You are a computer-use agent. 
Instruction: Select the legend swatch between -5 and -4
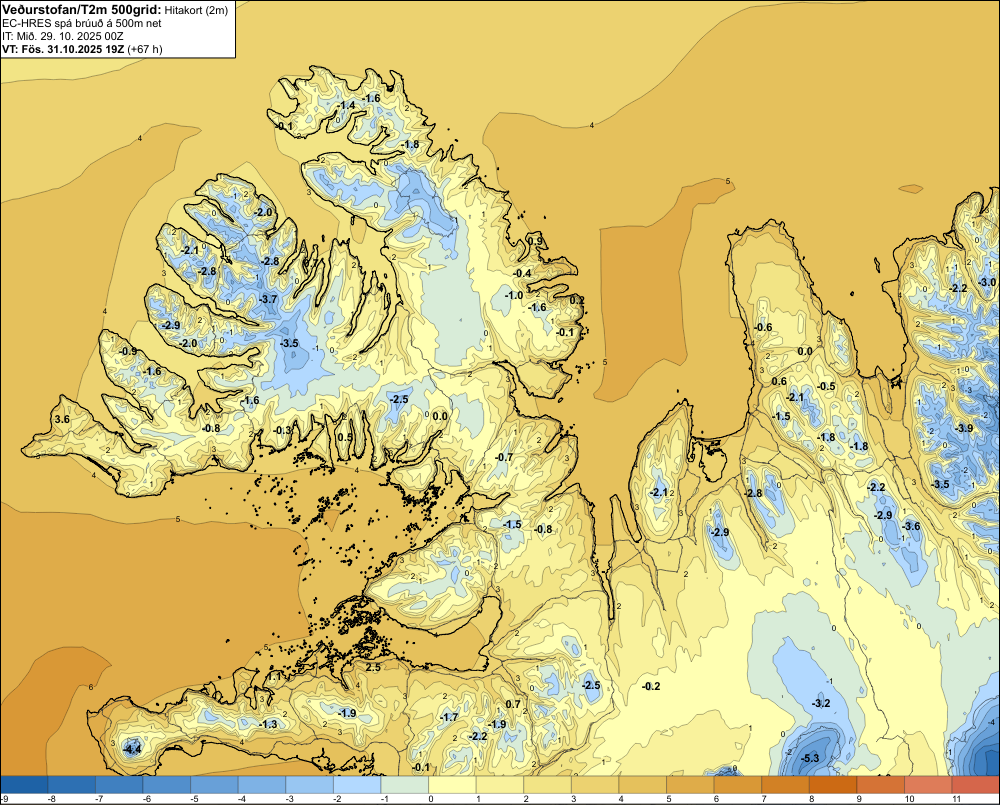(214, 784)
